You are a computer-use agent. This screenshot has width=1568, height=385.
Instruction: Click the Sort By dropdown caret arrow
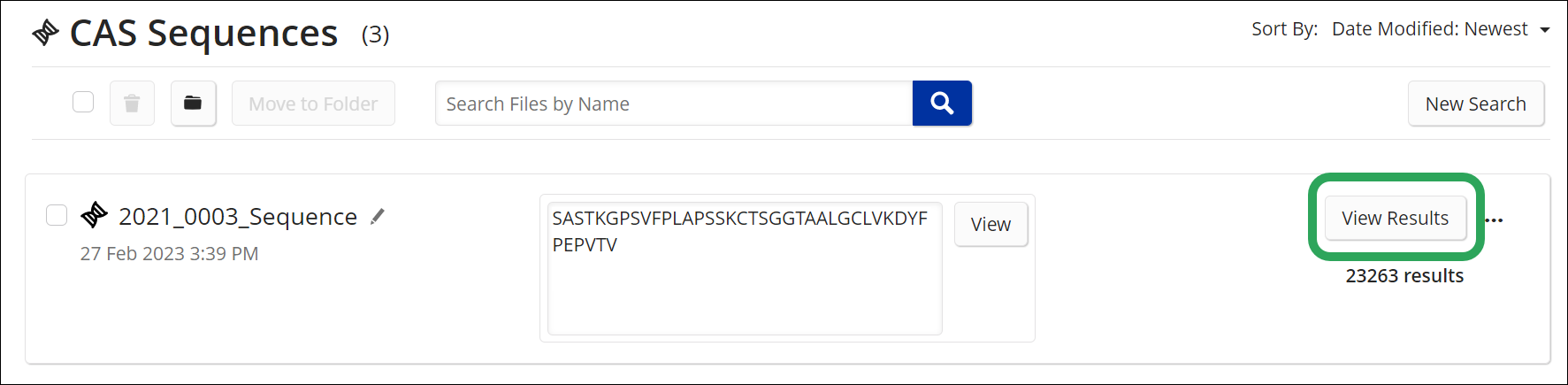tap(1544, 30)
